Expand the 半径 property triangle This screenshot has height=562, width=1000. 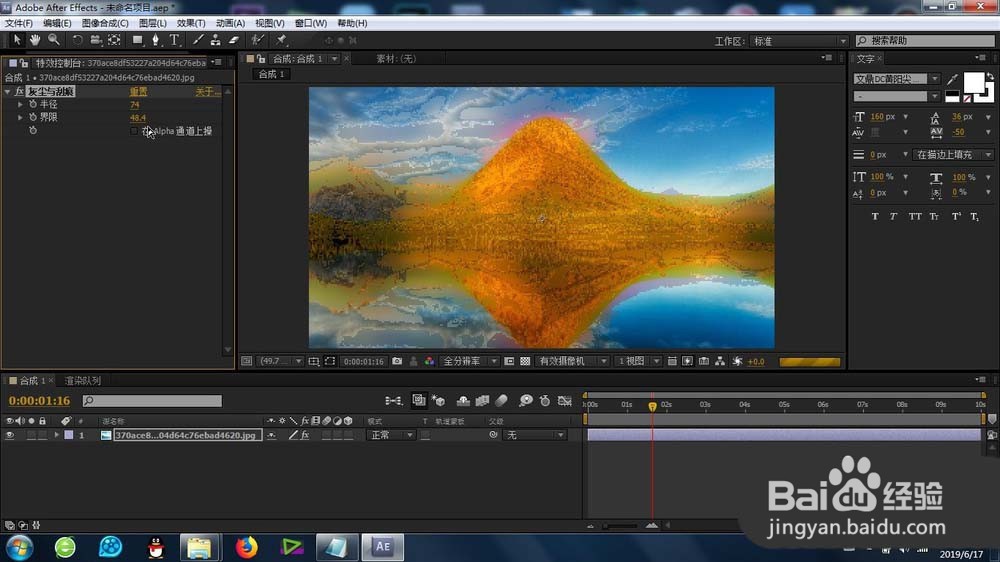20,105
